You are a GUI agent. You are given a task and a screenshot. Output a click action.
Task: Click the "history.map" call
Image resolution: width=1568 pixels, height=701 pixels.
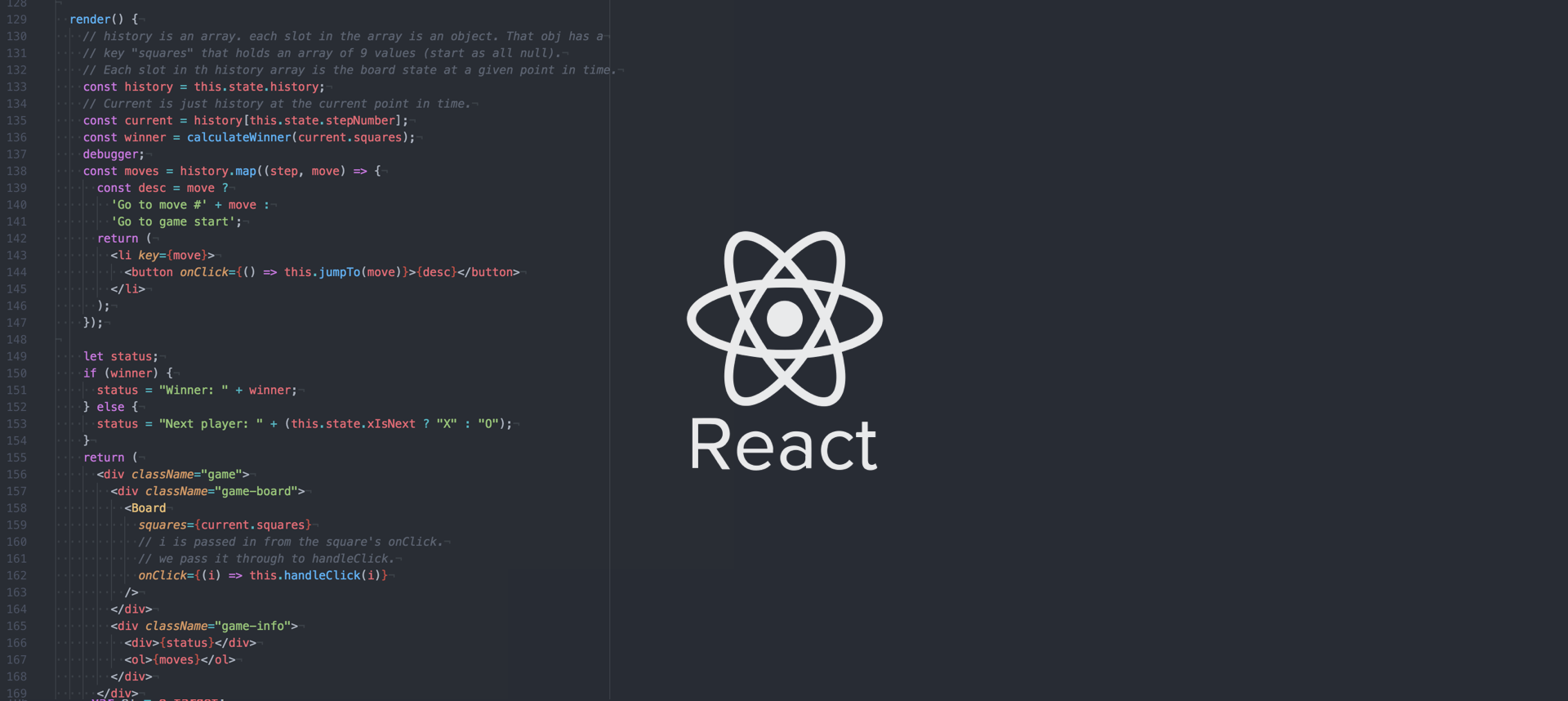(x=218, y=171)
